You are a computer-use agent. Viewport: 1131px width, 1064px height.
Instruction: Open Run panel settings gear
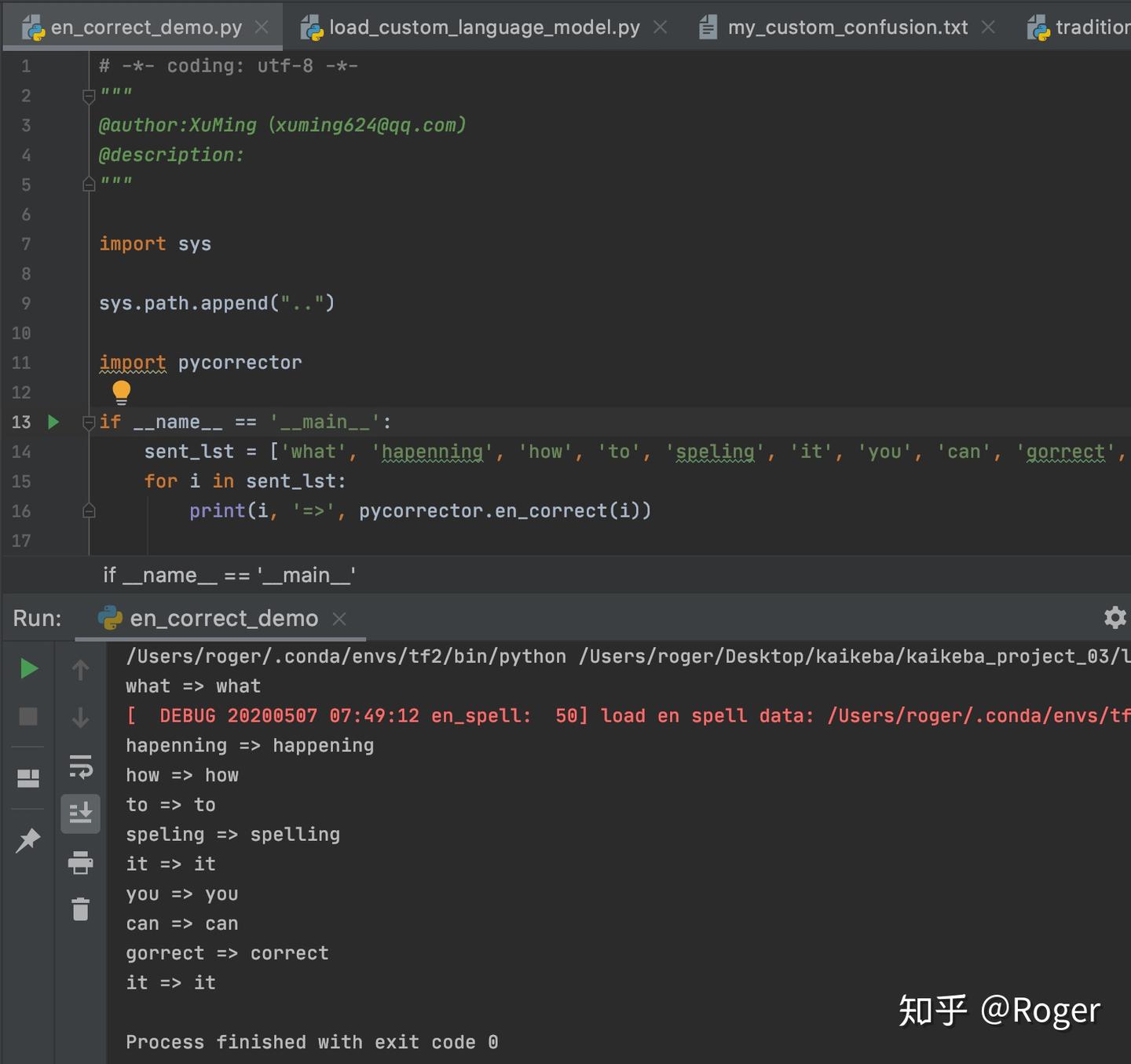1115,617
